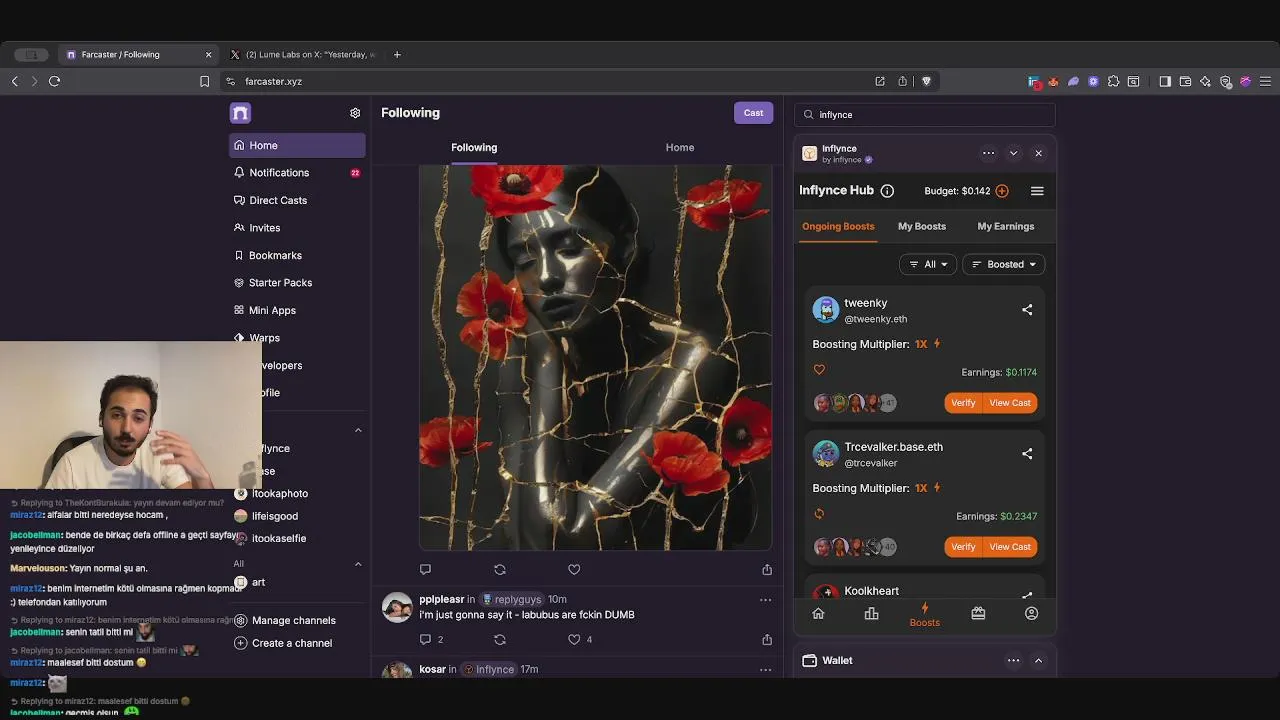Screen dimensions: 1280x720
Task: Open the profile icon in the bottom nav
Action: (1031, 614)
